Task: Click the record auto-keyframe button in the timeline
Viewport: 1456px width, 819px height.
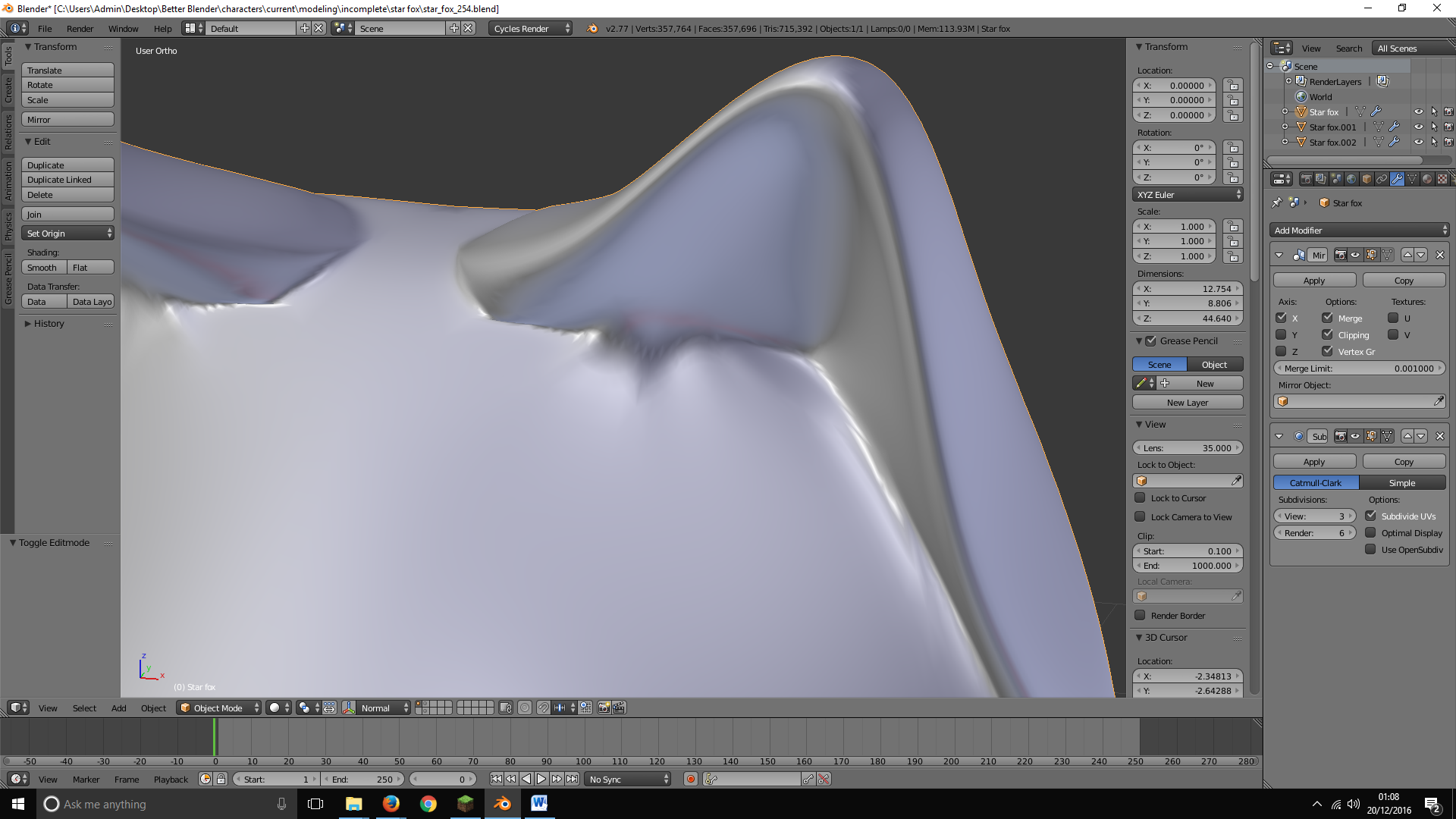Action: coord(690,779)
